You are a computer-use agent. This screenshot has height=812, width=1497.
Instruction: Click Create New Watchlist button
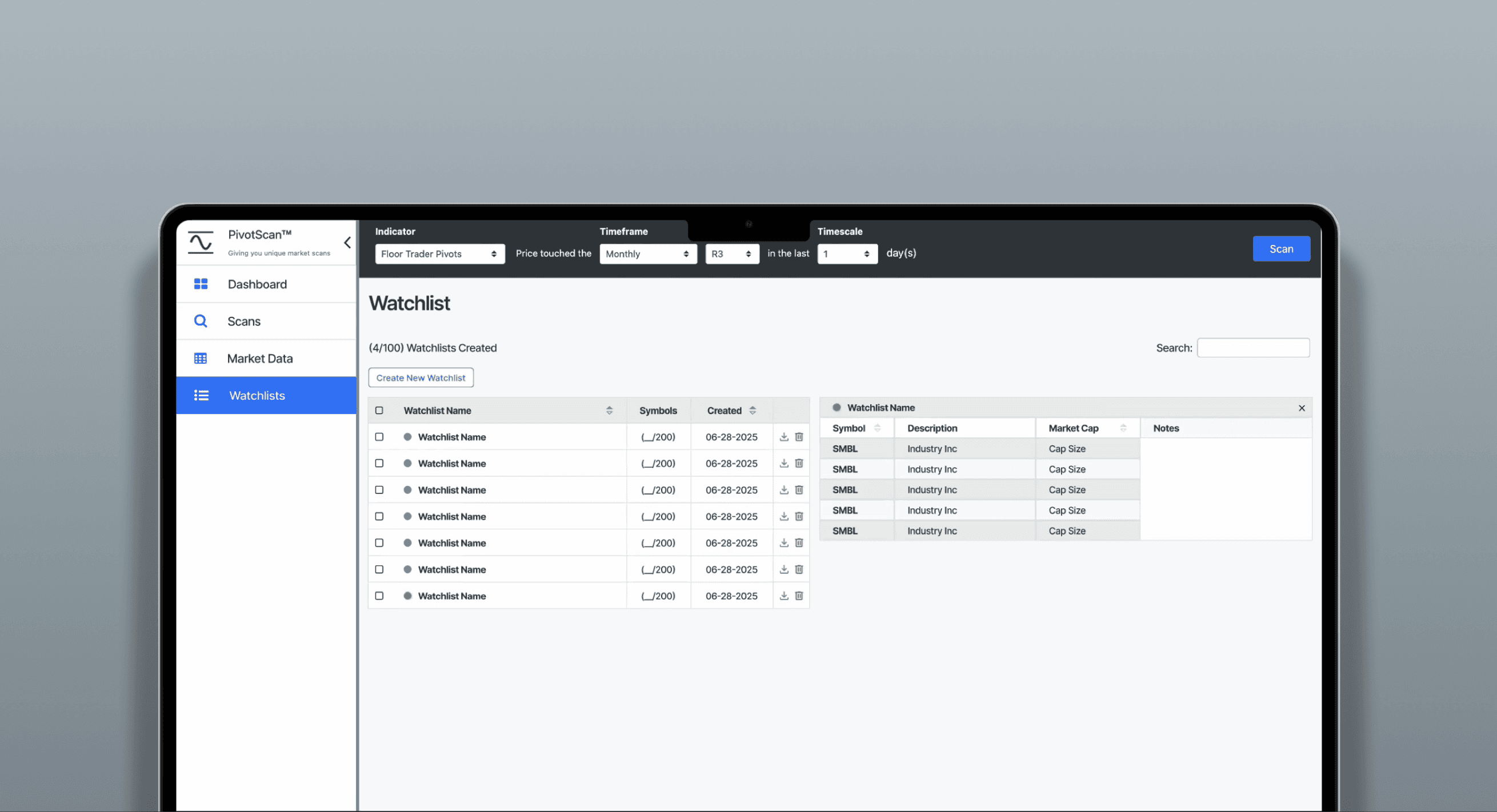(421, 377)
